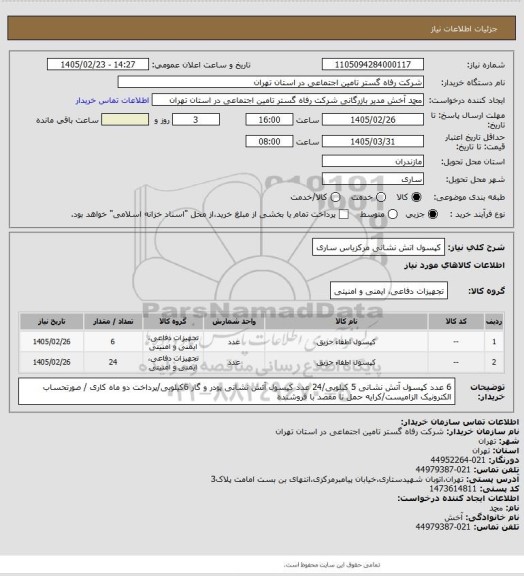The height and width of the screenshot is (576, 524).
Task: Select the کالا radio button
Action: [x=416, y=197]
